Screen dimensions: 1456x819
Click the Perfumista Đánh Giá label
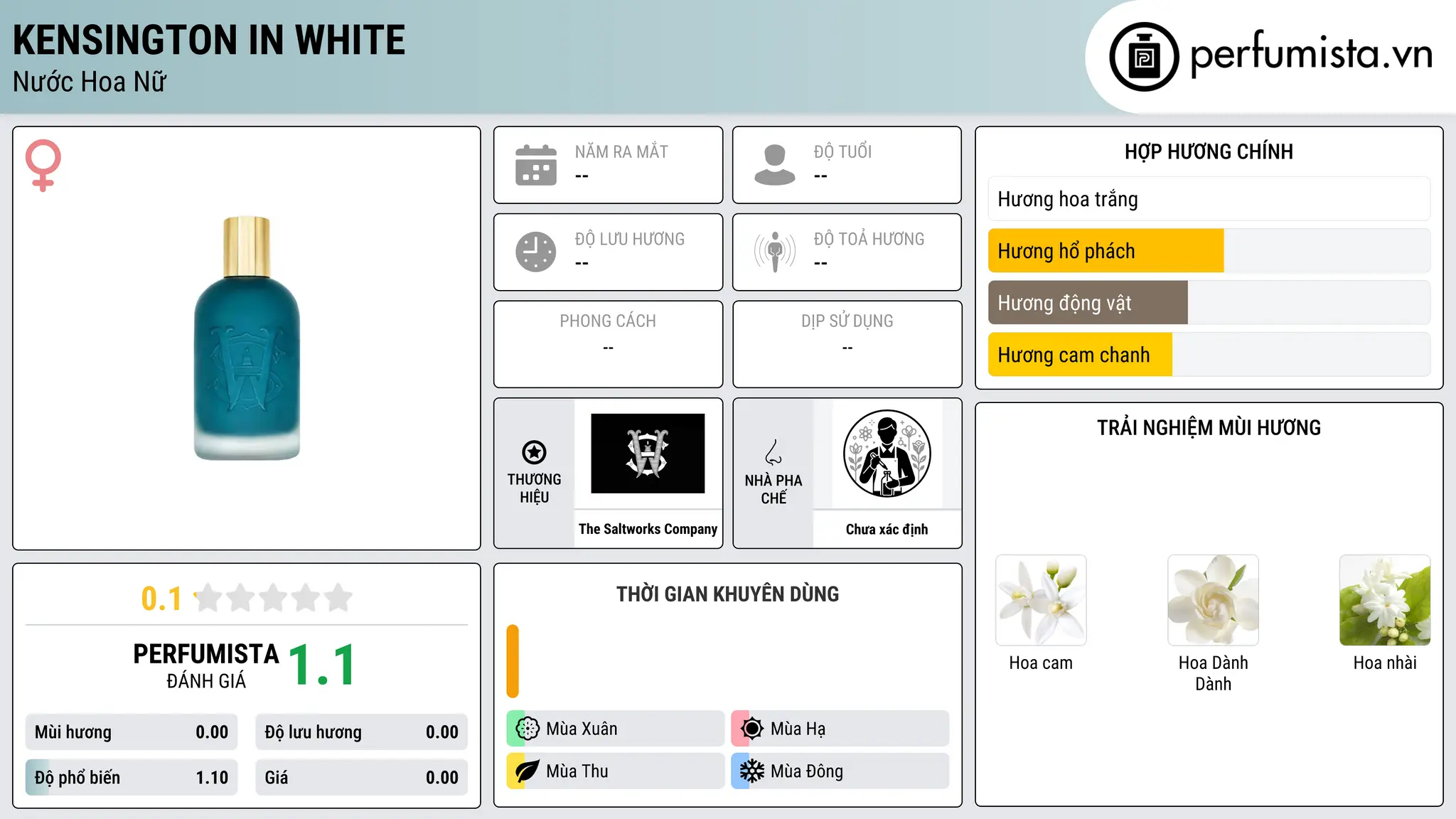click(x=206, y=665)
